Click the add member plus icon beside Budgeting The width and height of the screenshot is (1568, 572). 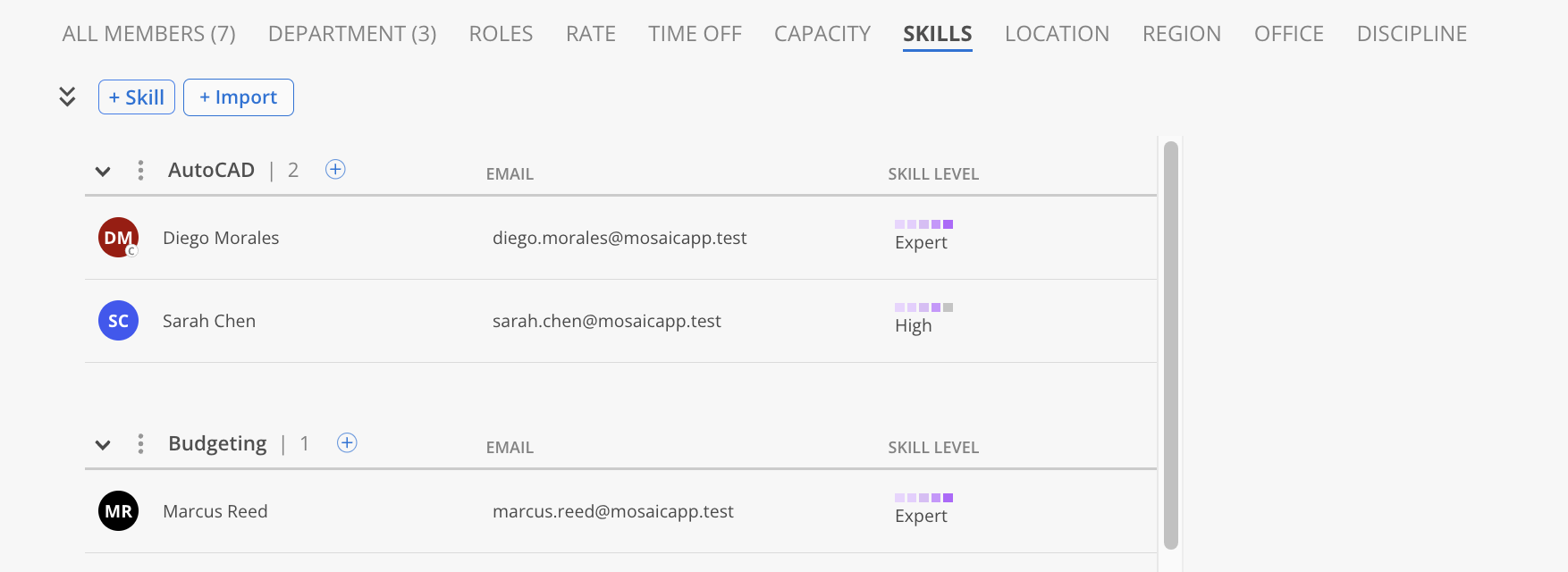[347, 442]
